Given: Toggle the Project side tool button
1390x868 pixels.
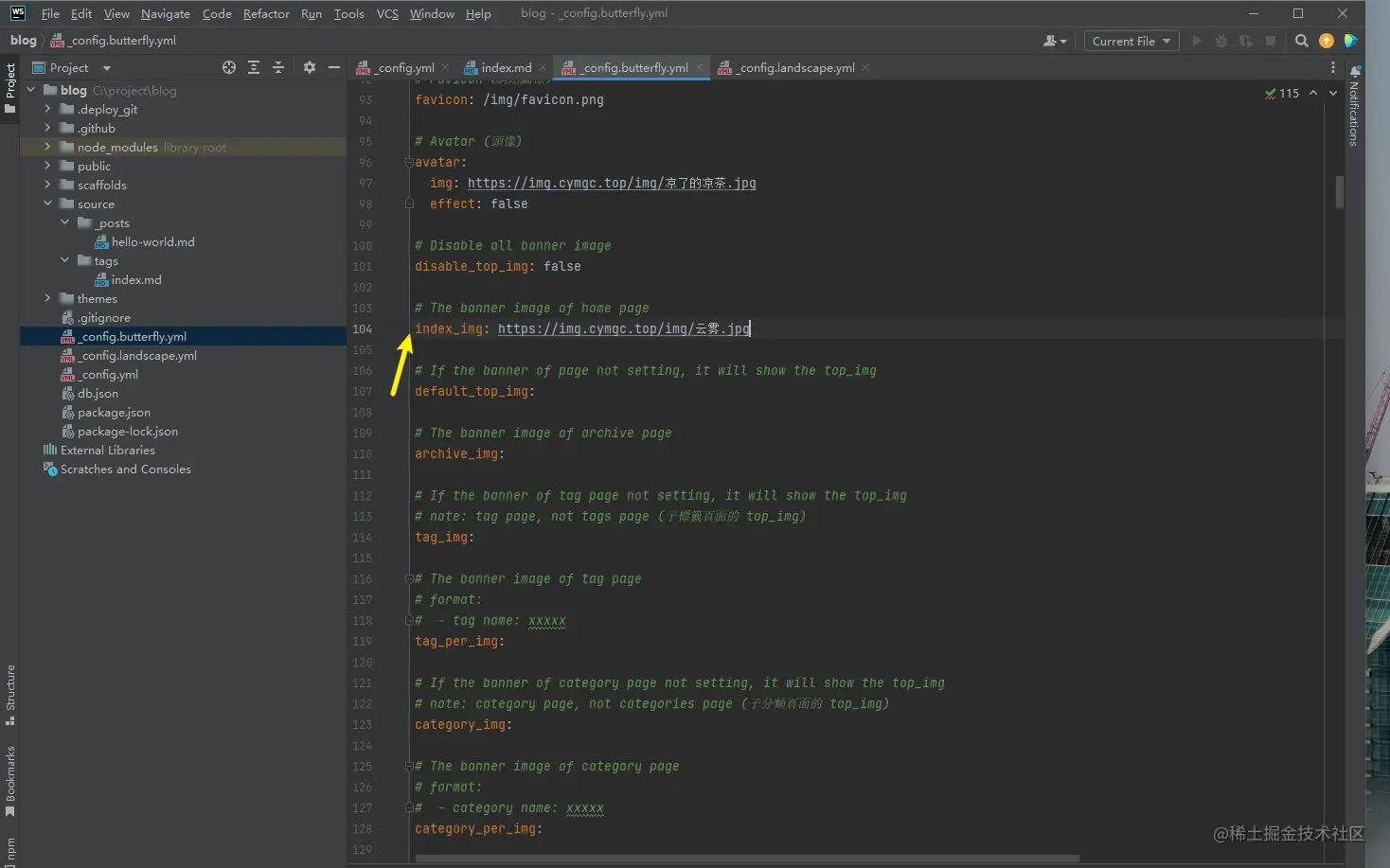Looking at the screenshot, I should coord(10,87).
